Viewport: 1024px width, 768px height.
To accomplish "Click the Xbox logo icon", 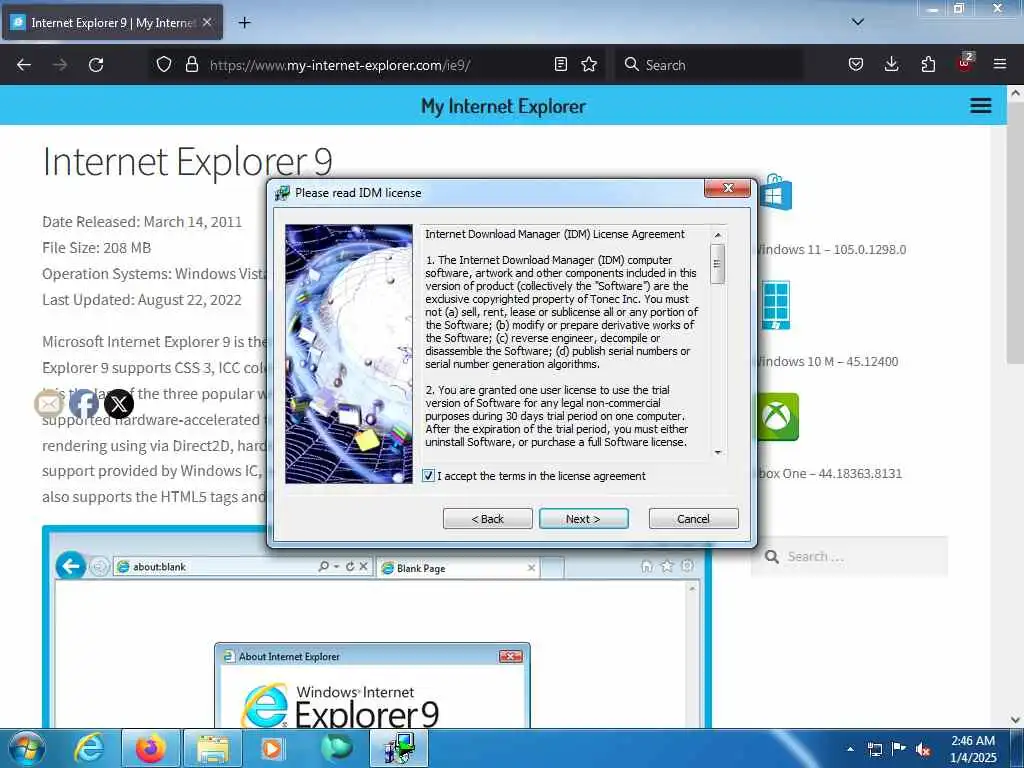I will (778, 417).
